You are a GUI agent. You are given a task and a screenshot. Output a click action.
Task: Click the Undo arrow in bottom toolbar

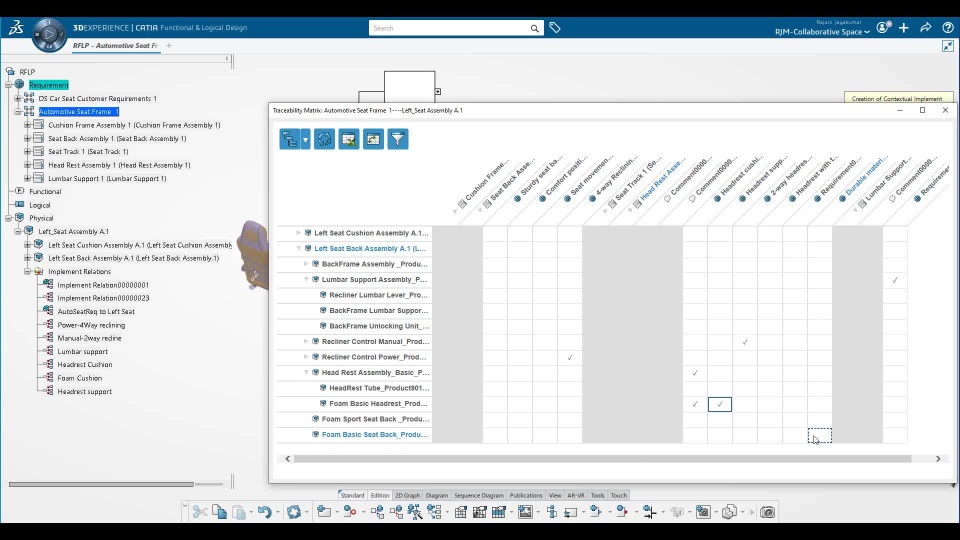point(264,512)
